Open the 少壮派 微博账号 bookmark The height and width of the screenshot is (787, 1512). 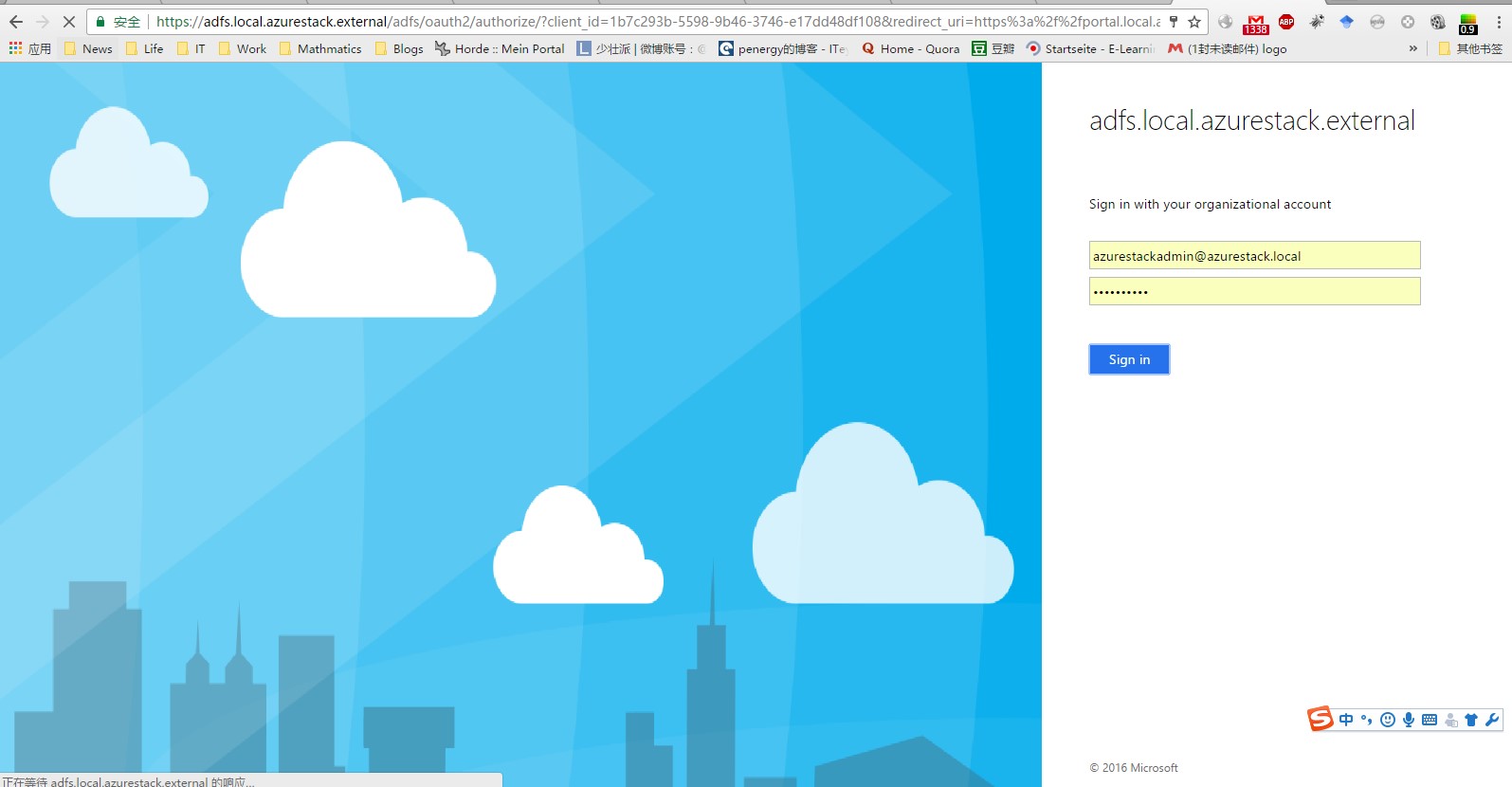point(642,48)
